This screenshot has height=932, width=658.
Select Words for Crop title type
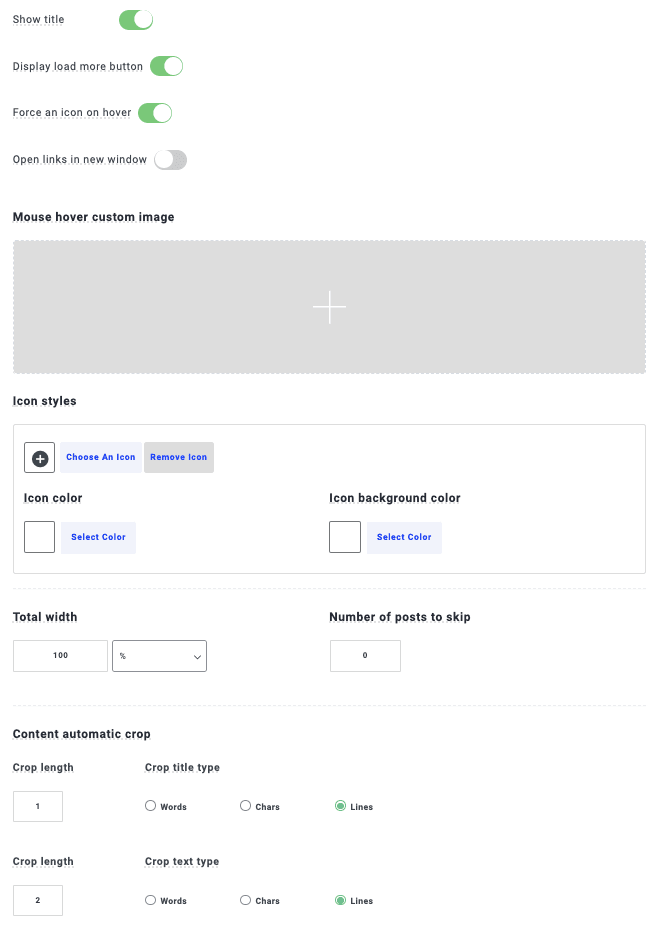coord(151,806)
